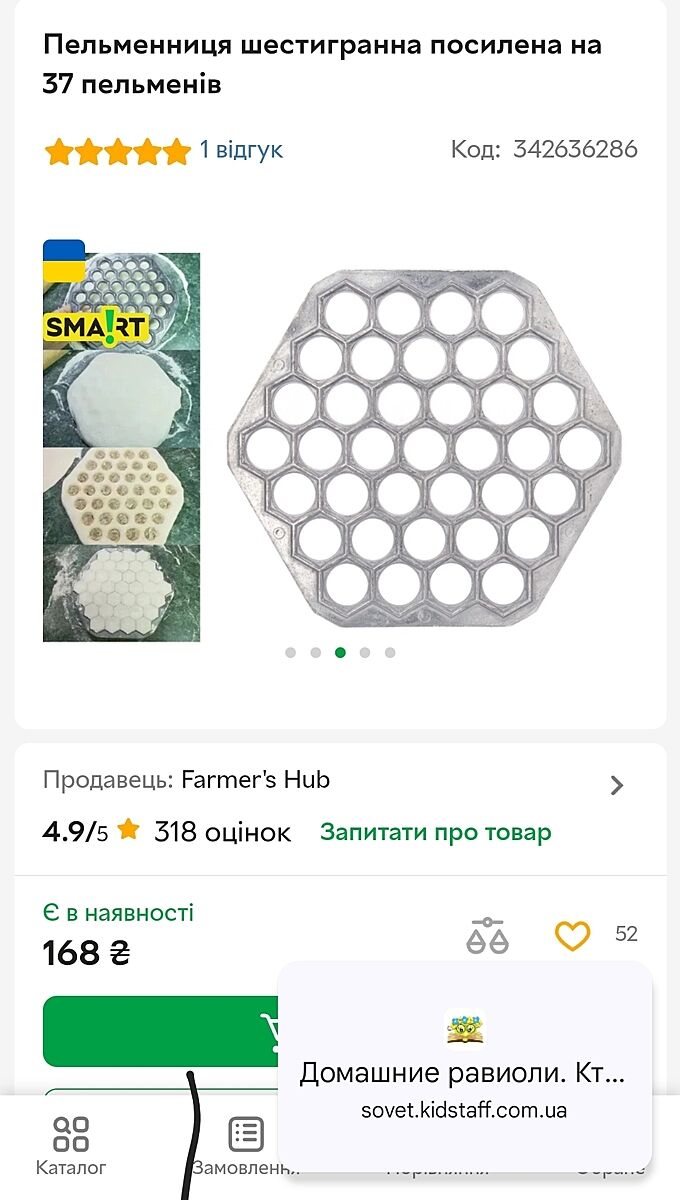Tap the orders list icon
680x1200 pixels.
246,1134
